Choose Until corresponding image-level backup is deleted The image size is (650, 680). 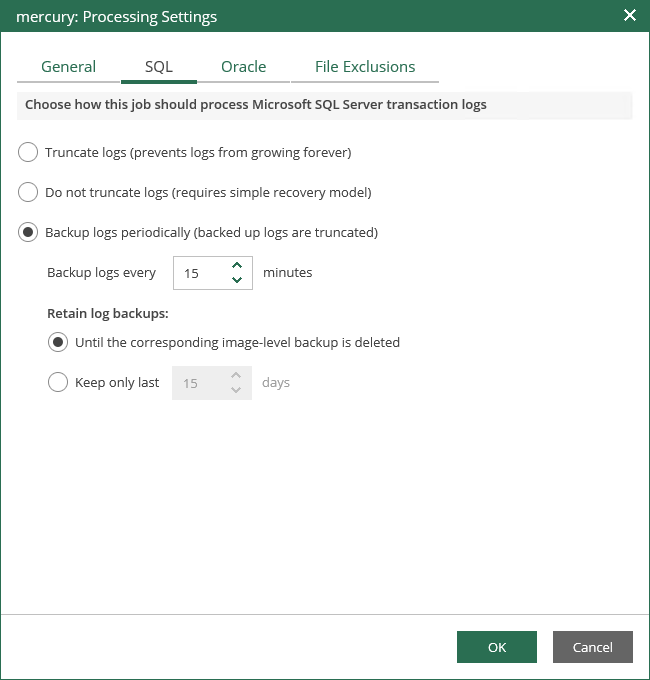58,342
